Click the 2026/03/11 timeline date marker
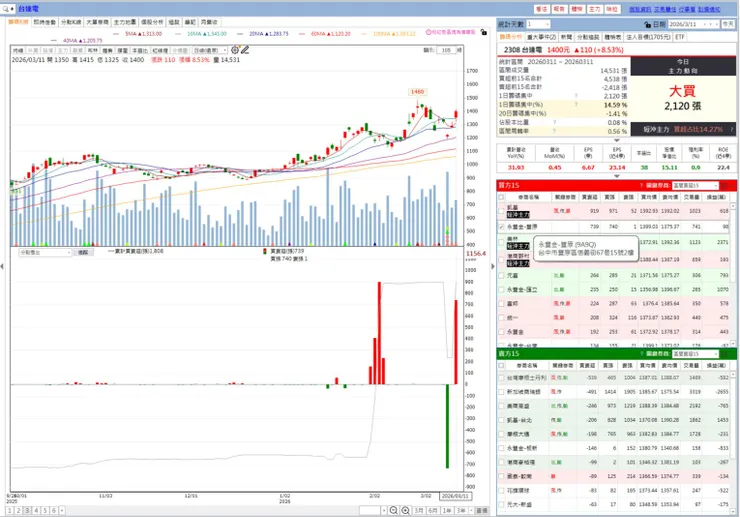Screen dimensions: 740x517 [455, 496]
